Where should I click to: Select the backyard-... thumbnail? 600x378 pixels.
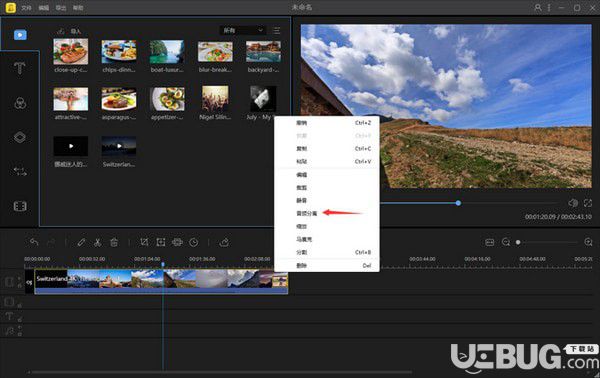[x=263, y=51]
